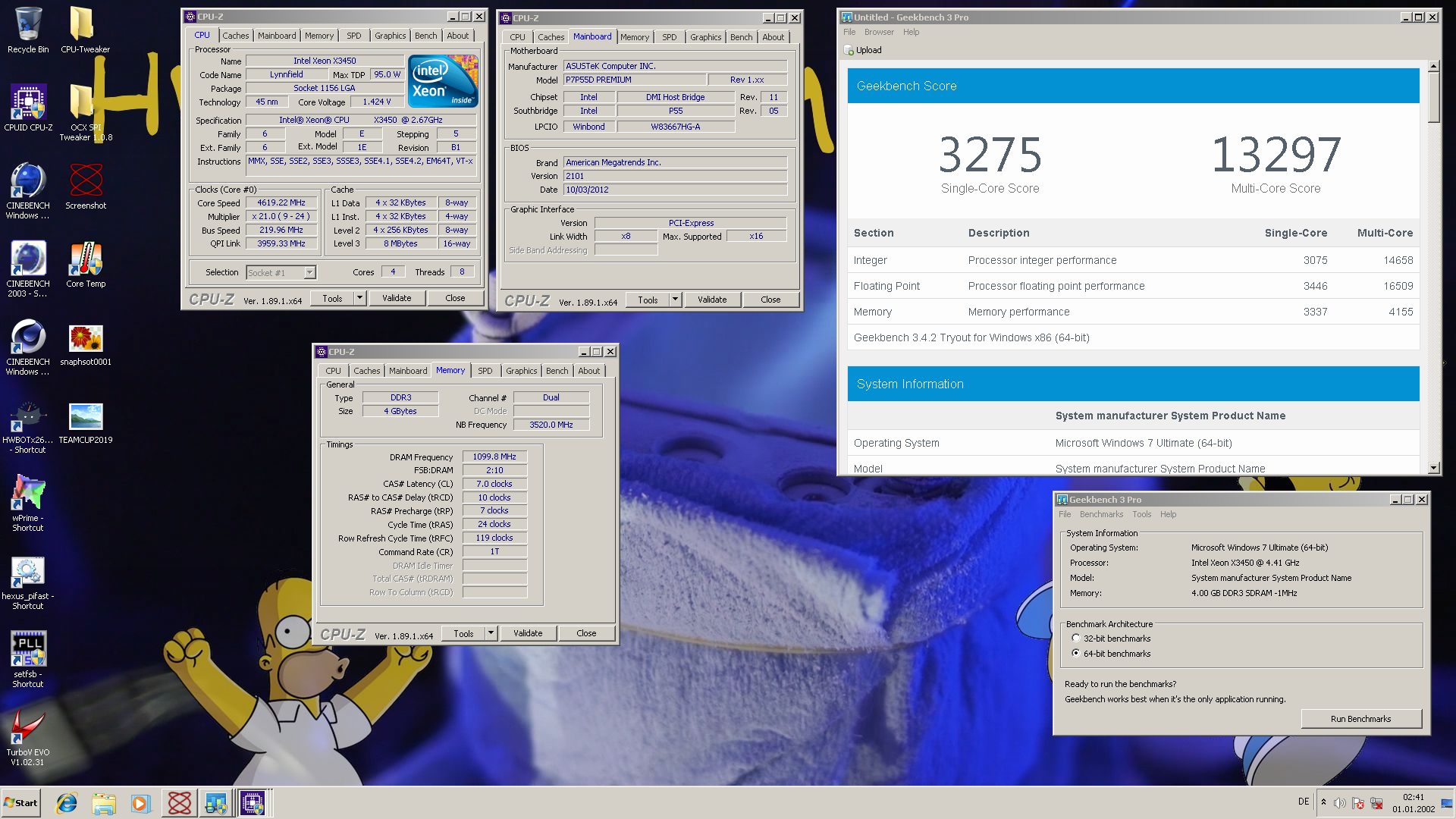
Task: Click the Intel Xeon inside logo
Action: pos(443,80)
